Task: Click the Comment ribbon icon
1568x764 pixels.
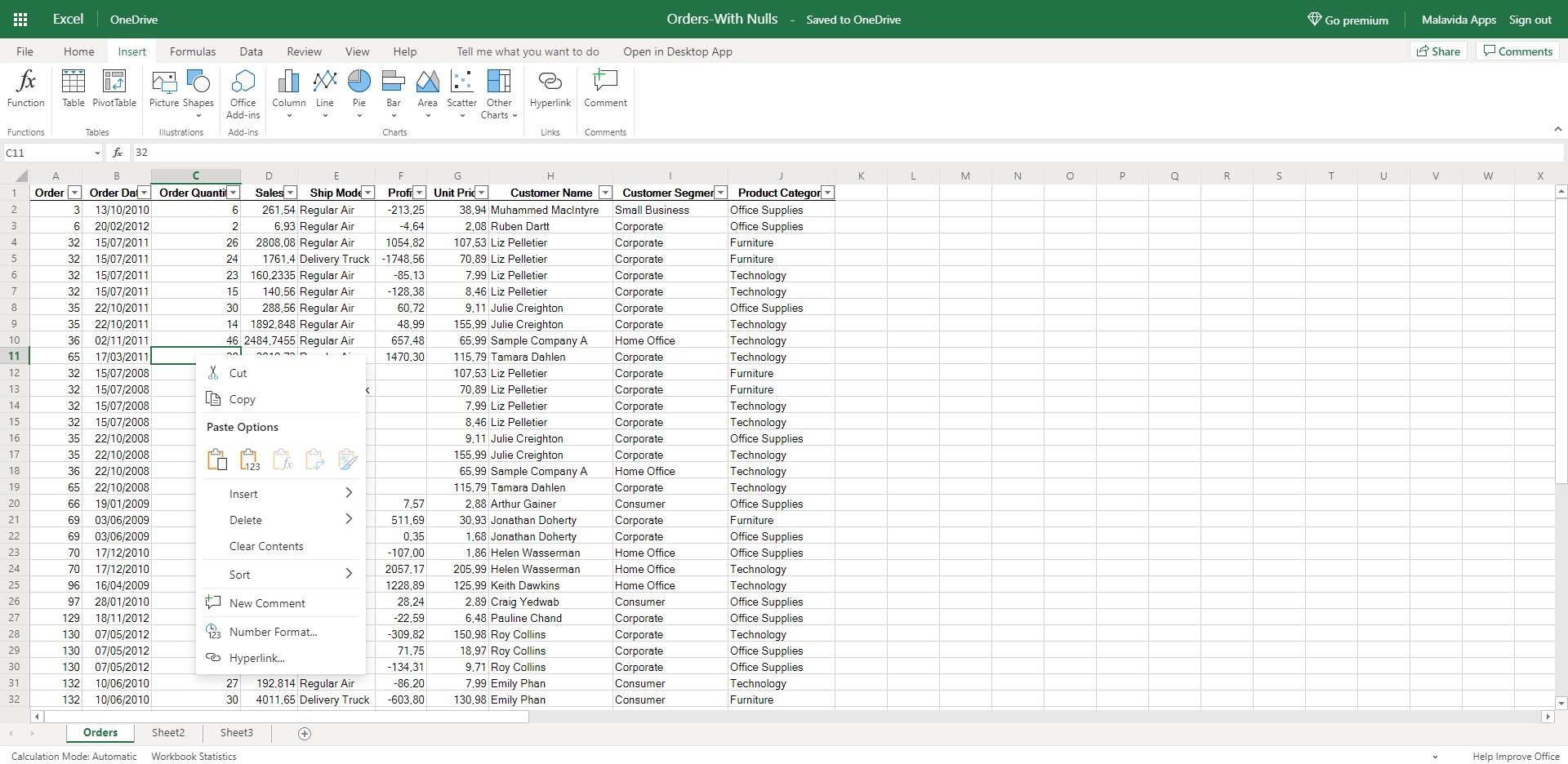Action: pyautogui.click(x=606, y=89)
